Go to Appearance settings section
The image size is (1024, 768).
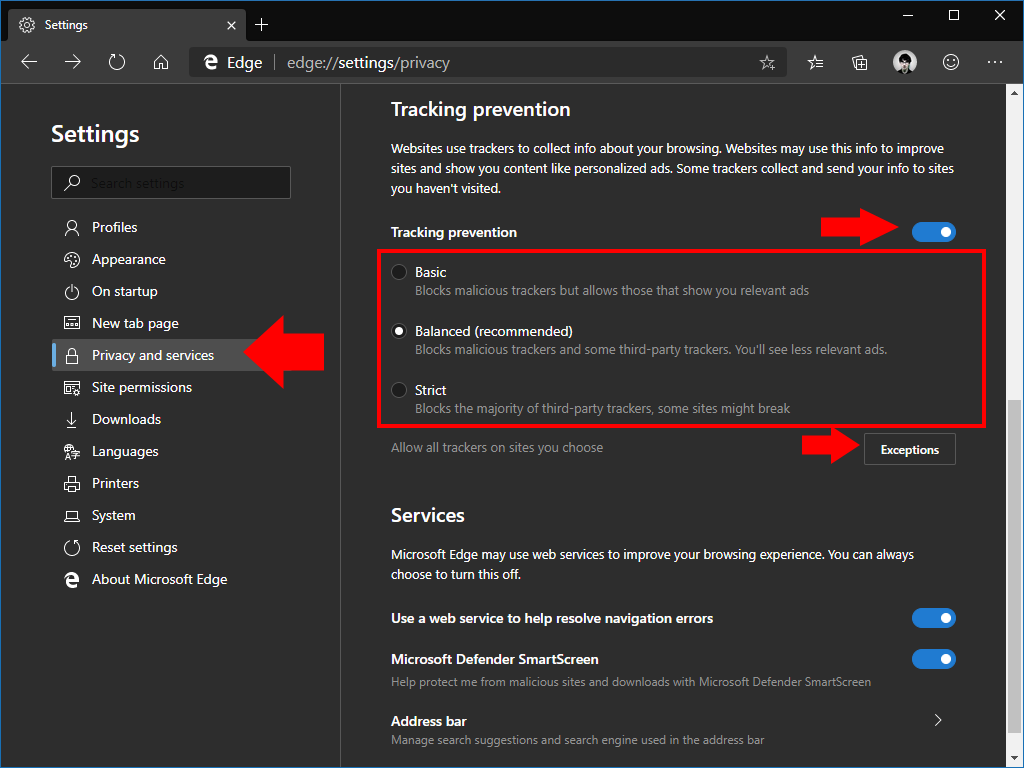[128, 259]
